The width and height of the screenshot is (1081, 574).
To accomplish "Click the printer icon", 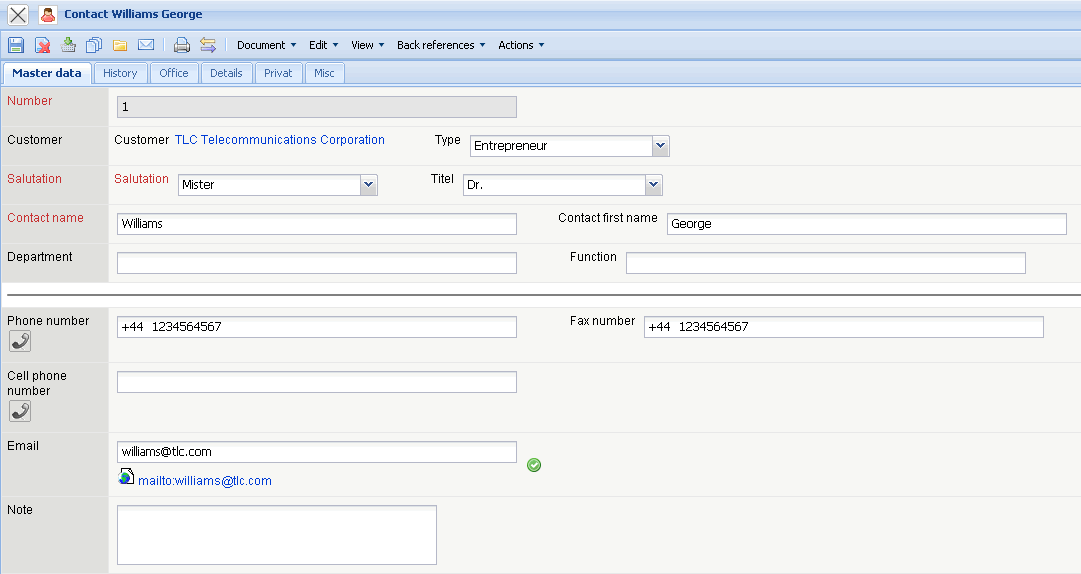I will 181,45.
